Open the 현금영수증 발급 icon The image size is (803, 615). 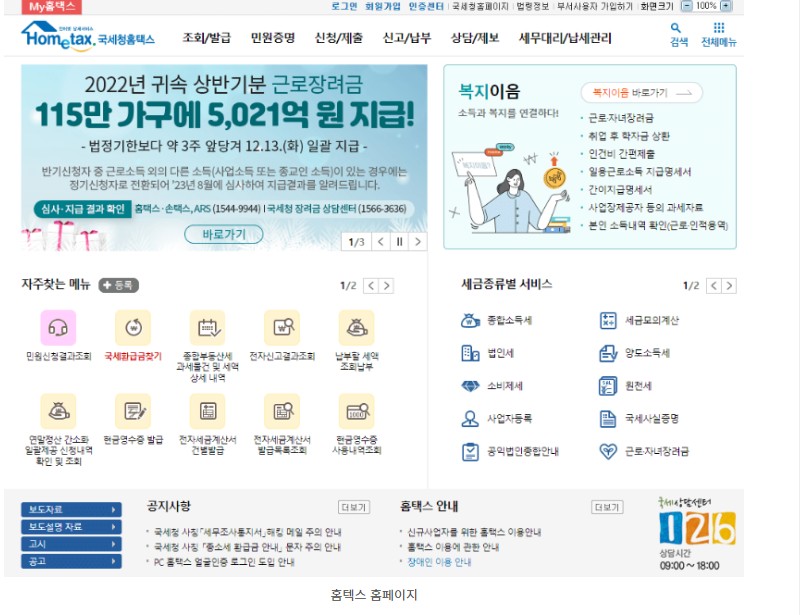coord(133,411)
